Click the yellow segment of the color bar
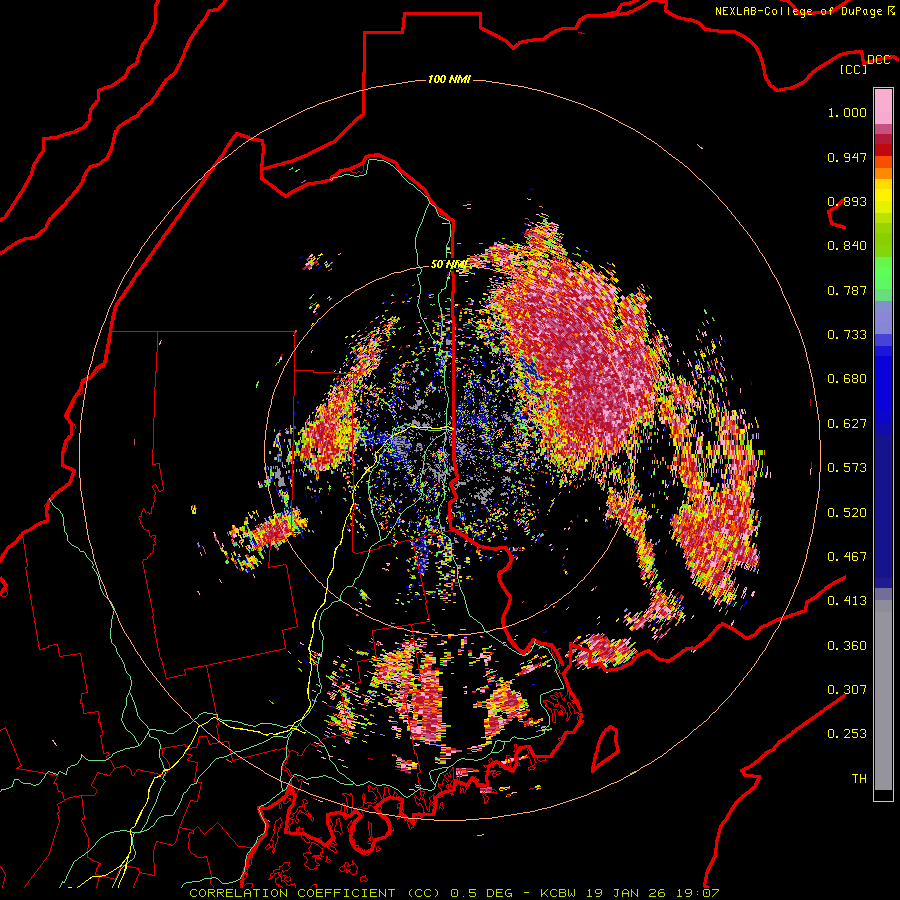This screenshot has height=900, width=900. 883,196
